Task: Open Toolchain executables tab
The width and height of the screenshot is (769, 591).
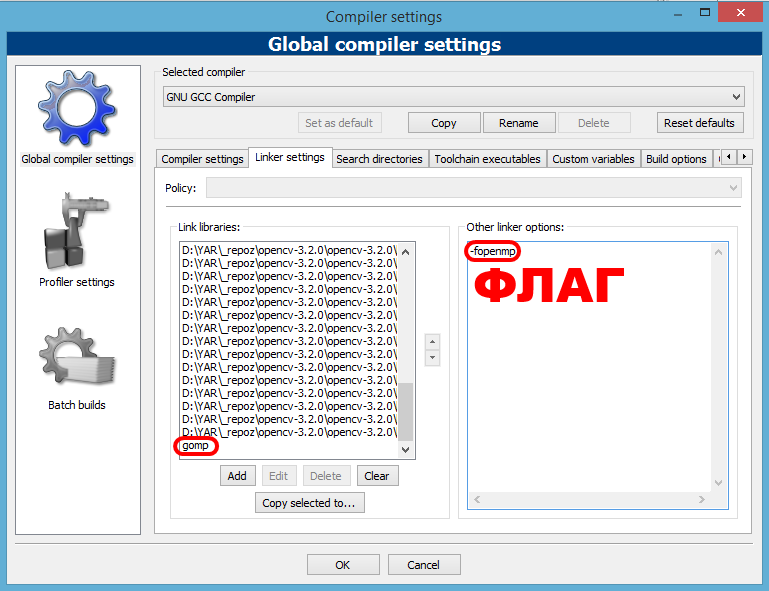Action: (x=487, y=159)
